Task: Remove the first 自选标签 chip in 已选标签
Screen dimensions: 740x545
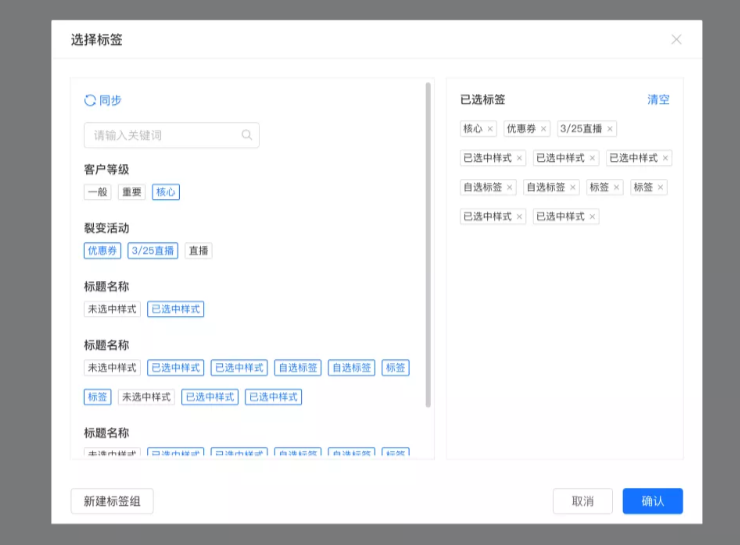Action: click(x=509, y=187)
